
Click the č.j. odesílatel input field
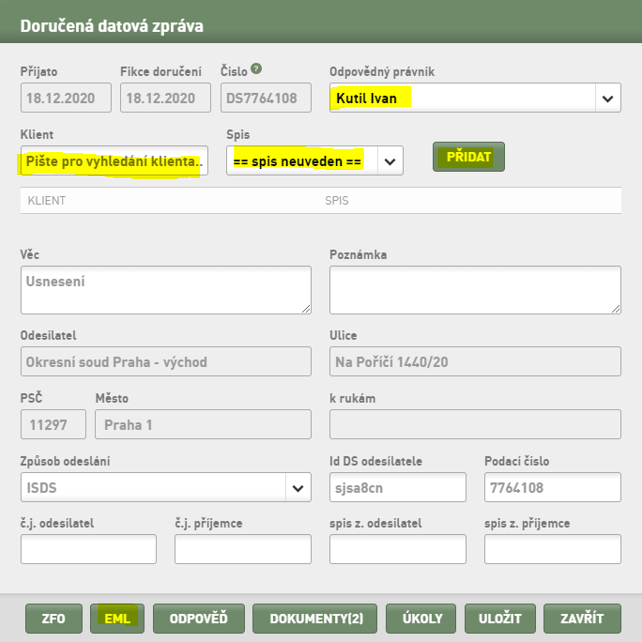tap(88, 549)
